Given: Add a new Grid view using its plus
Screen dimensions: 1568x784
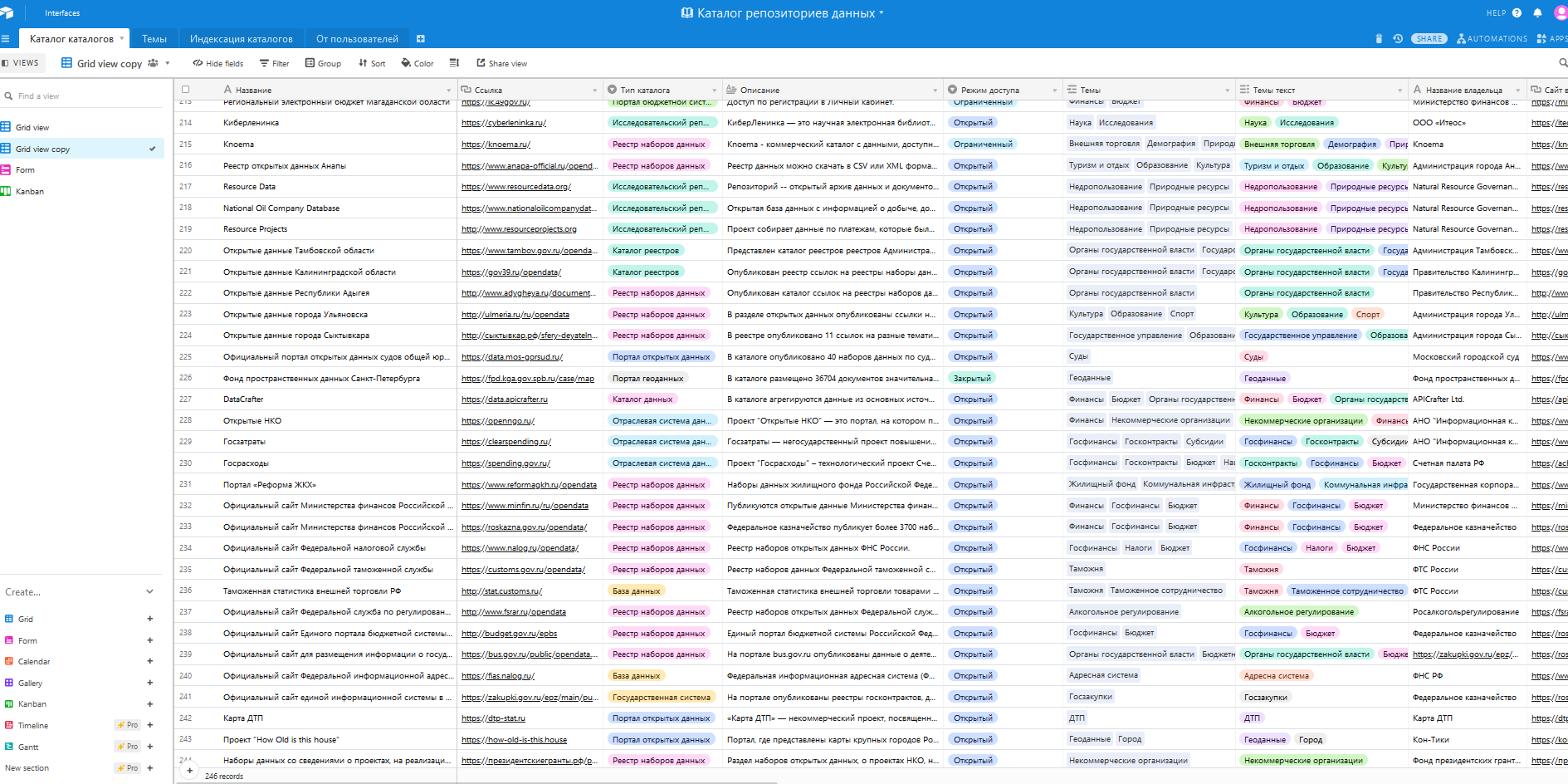Looking at the screenshot, I should (x=150, y=619).
